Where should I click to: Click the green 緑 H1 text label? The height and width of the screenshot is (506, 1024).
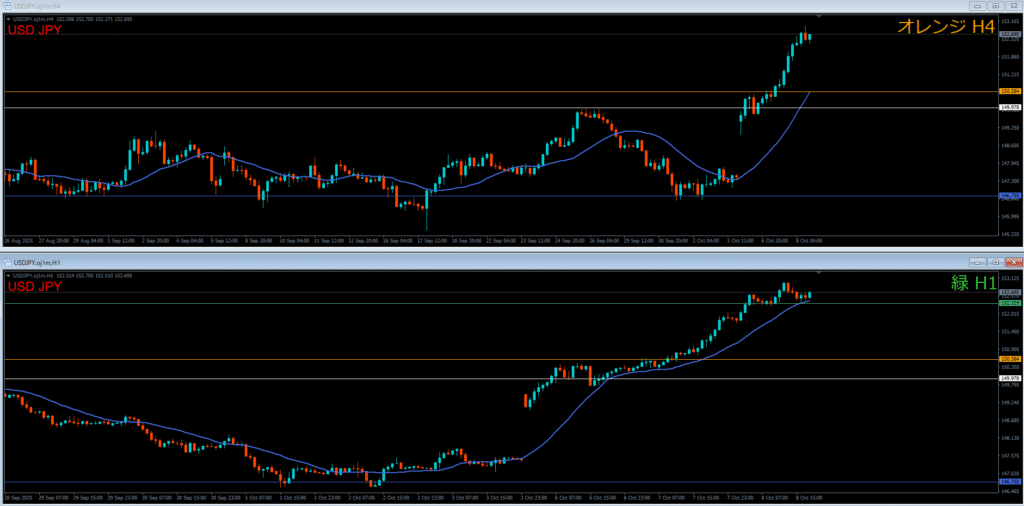pyautogui.click(x=972, y=284)
